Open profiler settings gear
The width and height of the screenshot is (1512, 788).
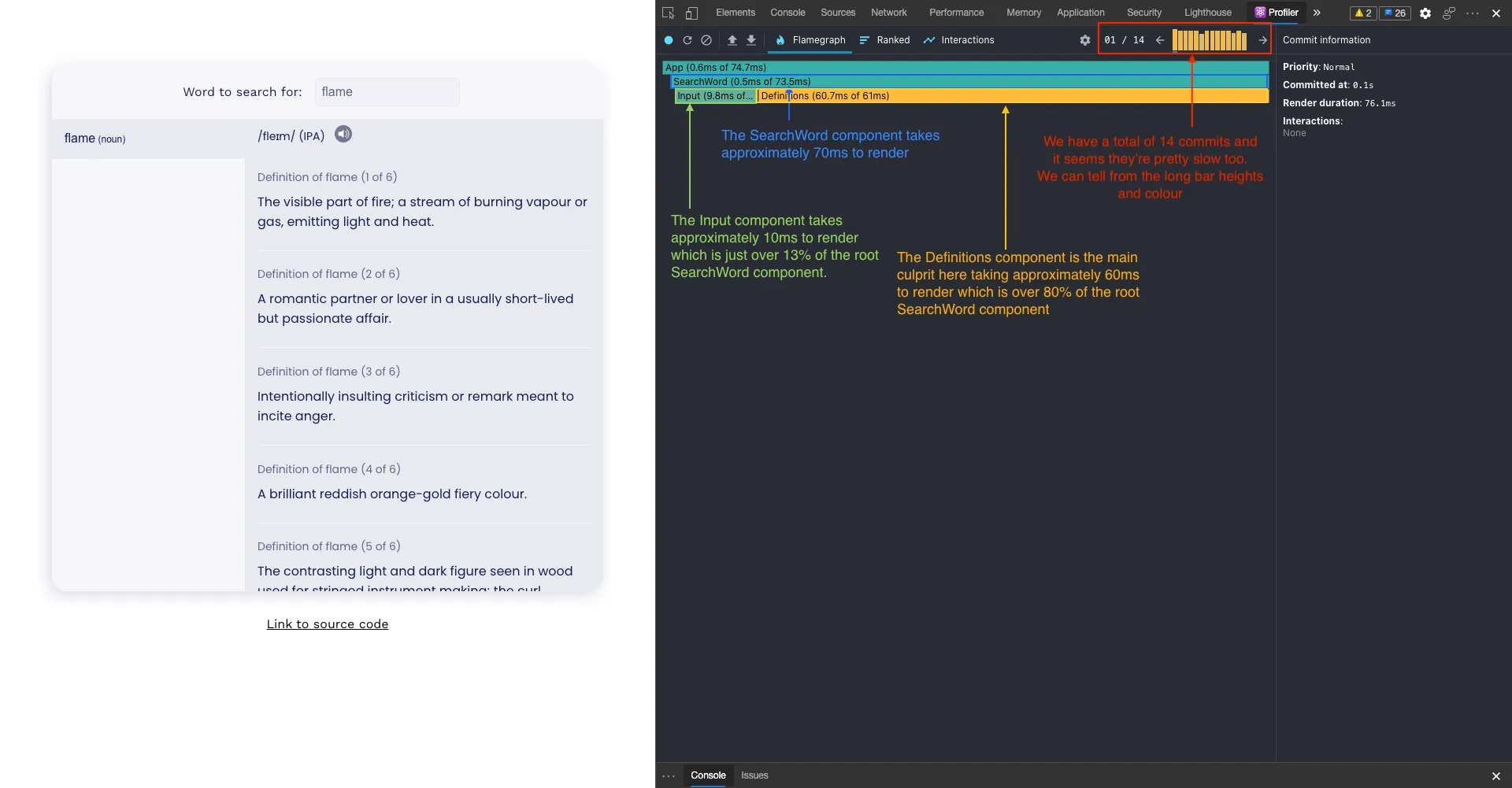click(1085, 40)
